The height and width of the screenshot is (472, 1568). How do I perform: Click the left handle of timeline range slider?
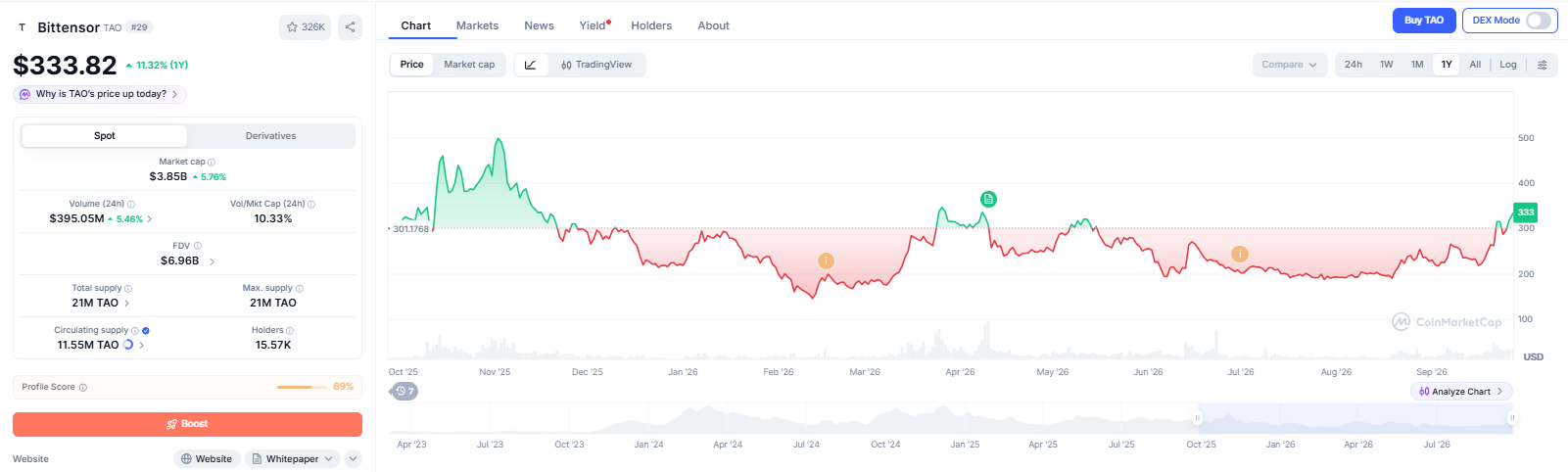coord(1197,418)
